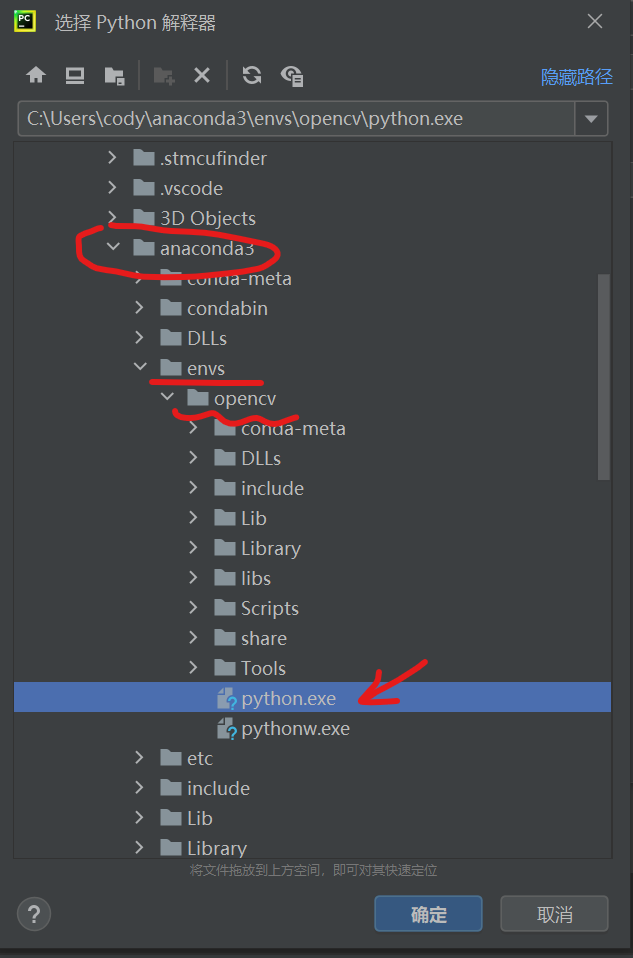
Task: Click the 取消 button
Action: point(554,914)
